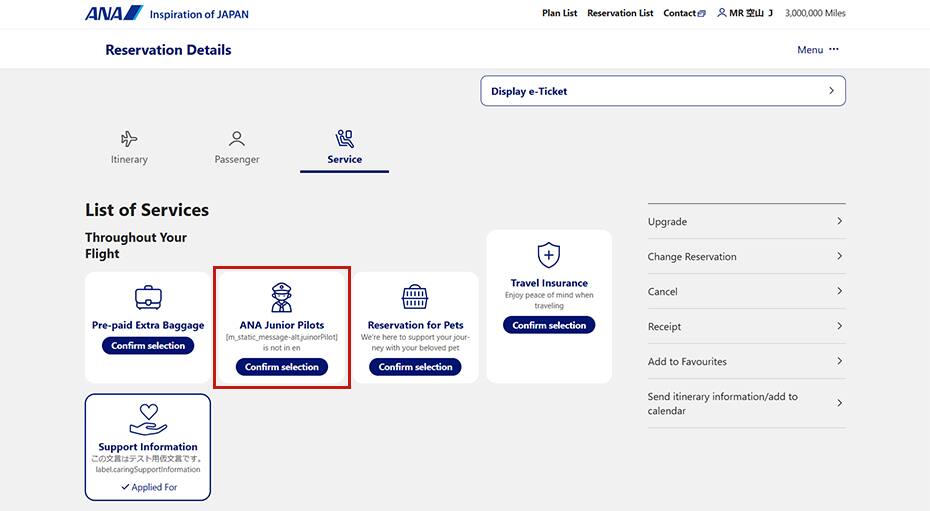Viewport: 930px width, 511px height.
Task: Click the ANA Junior Pilots title
Action: click(x=282, y=325)
